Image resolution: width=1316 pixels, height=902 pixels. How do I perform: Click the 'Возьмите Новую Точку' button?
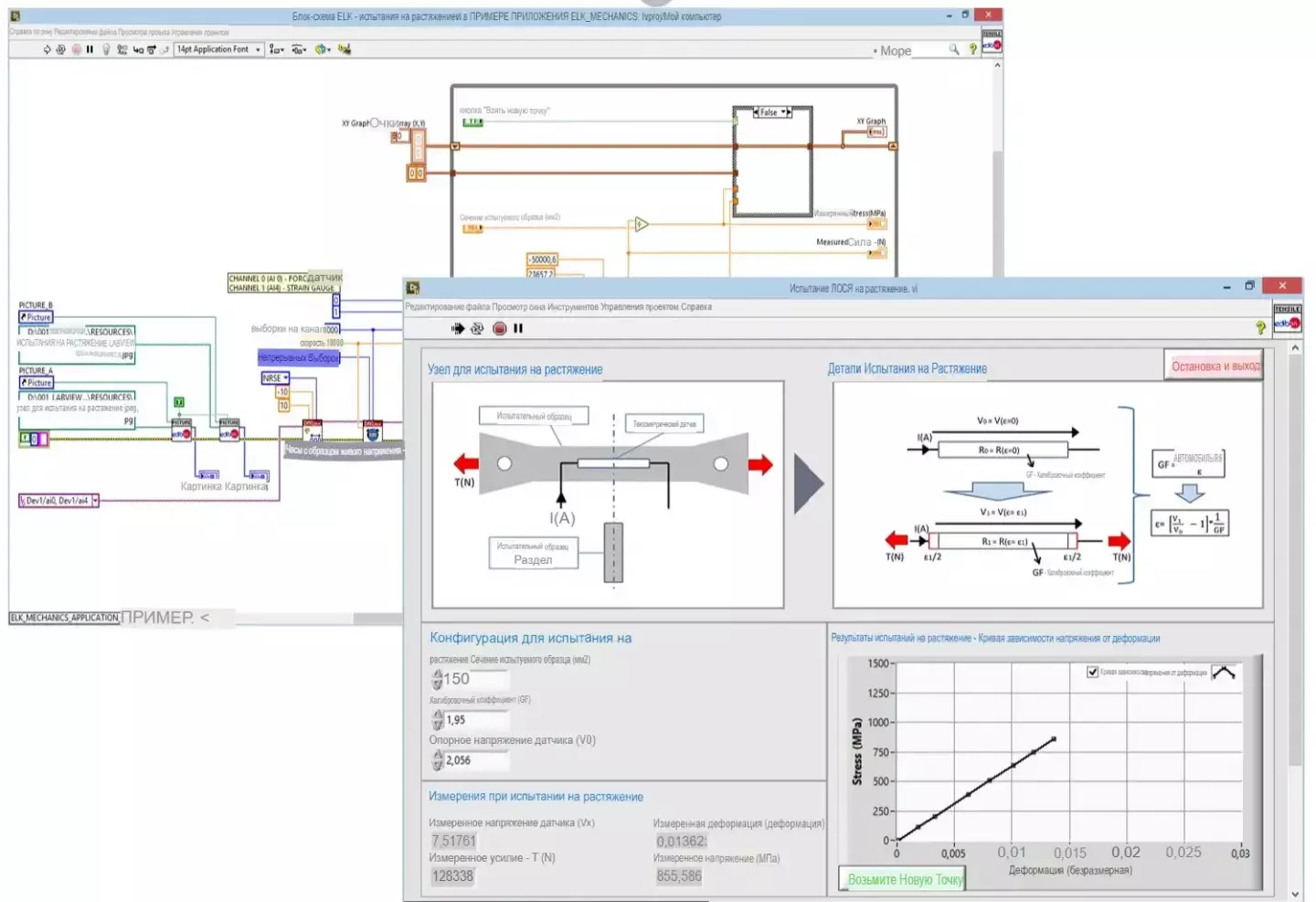903,879
